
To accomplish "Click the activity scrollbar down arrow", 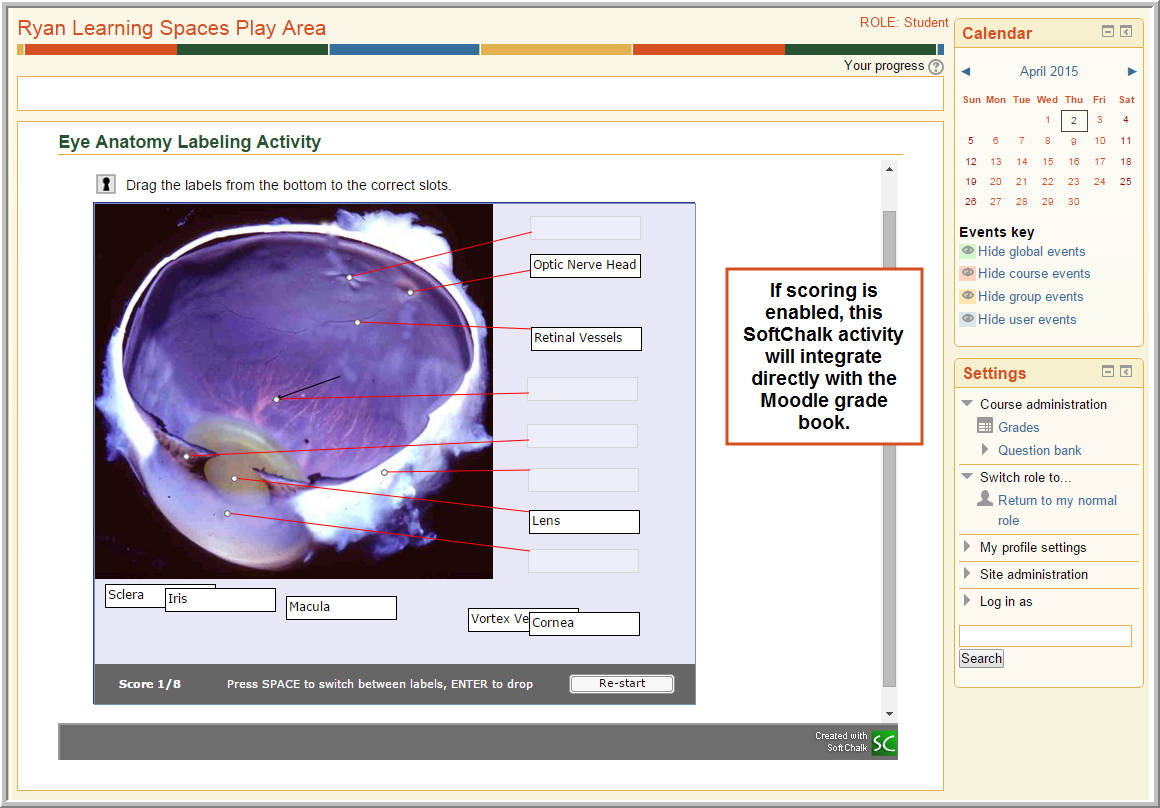I will 889,714.
